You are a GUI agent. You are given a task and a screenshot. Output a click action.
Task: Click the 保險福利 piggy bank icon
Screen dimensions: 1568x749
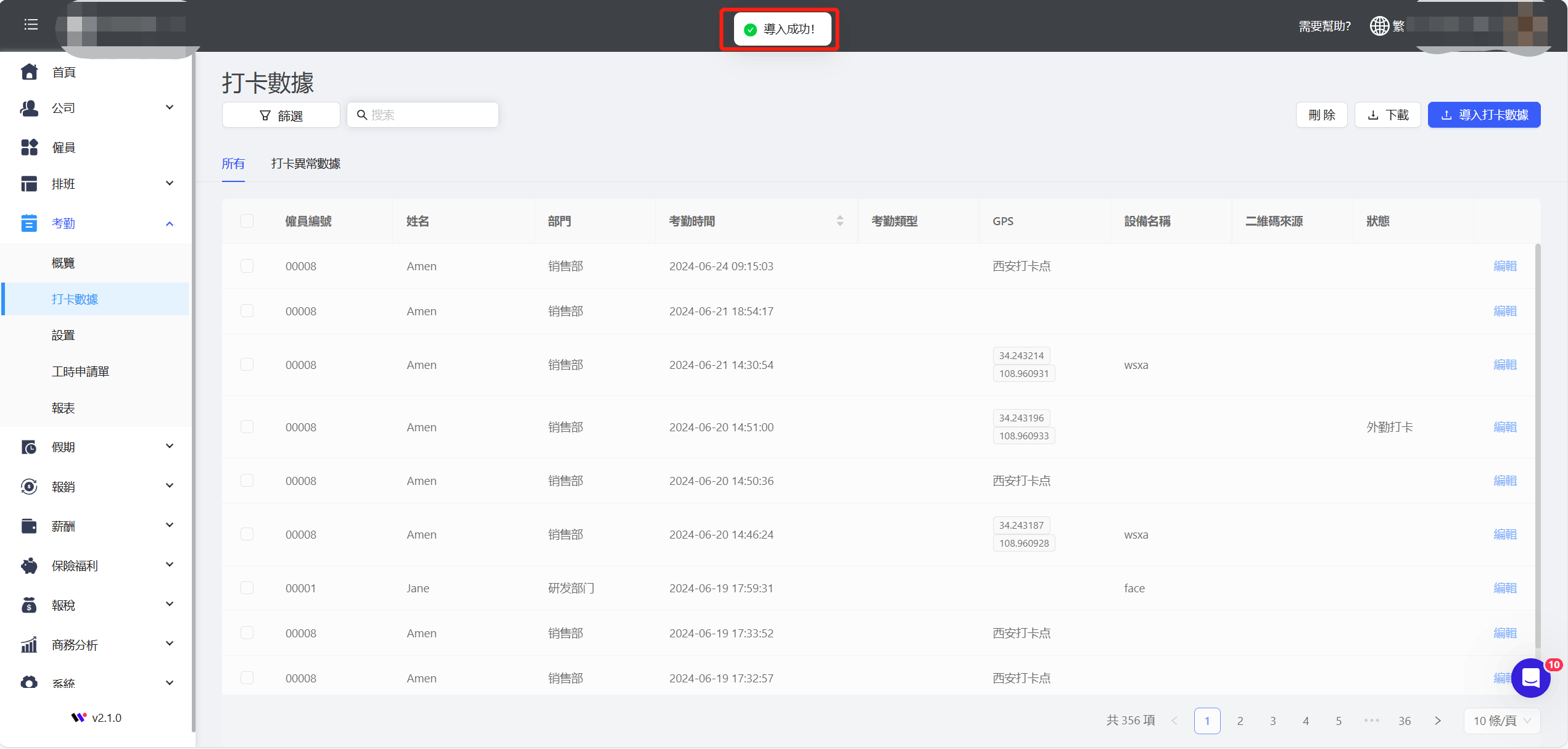click(x=29, y=566)
